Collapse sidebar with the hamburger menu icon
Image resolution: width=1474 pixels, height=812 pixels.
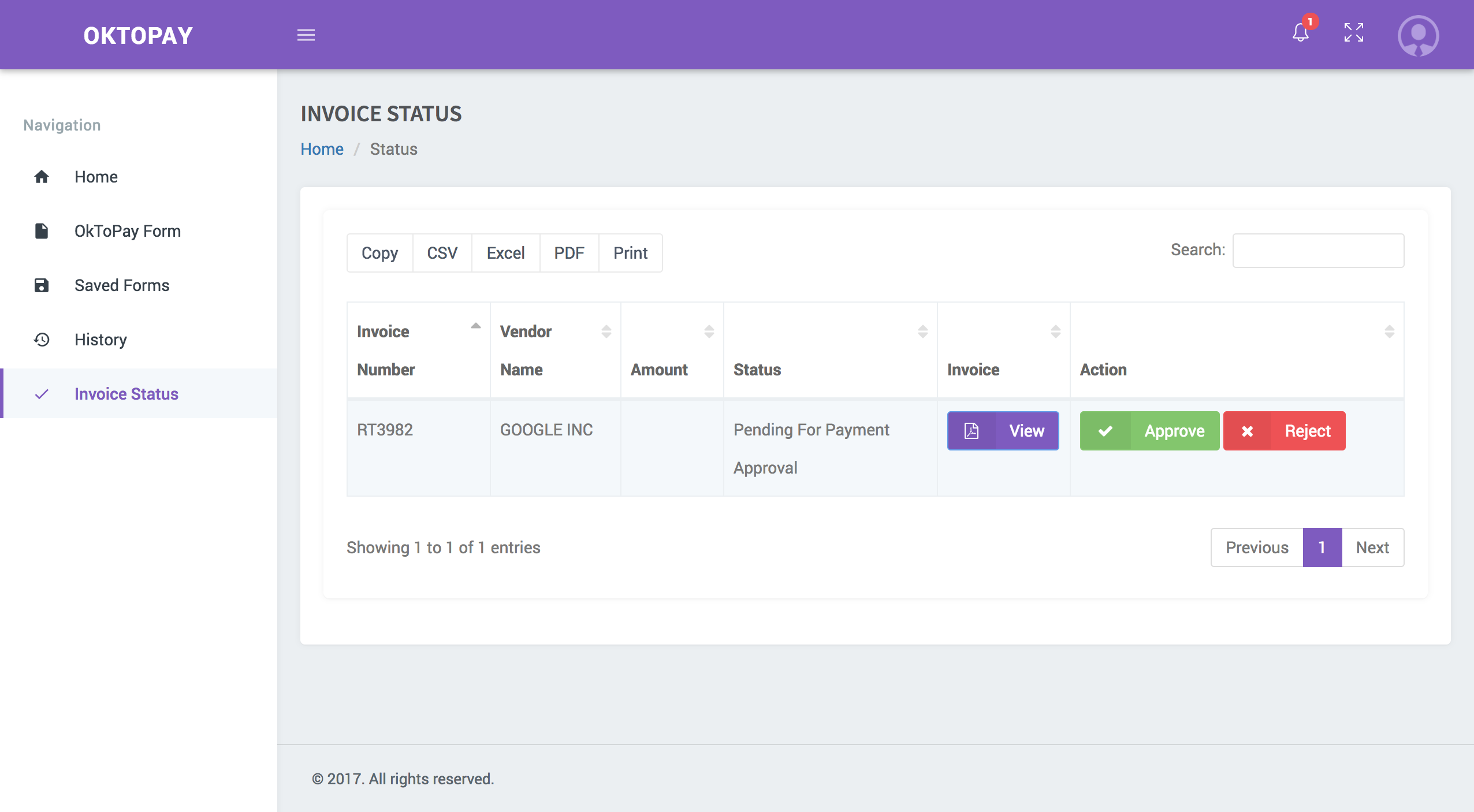pyautogui.click(x=306, y=35)
